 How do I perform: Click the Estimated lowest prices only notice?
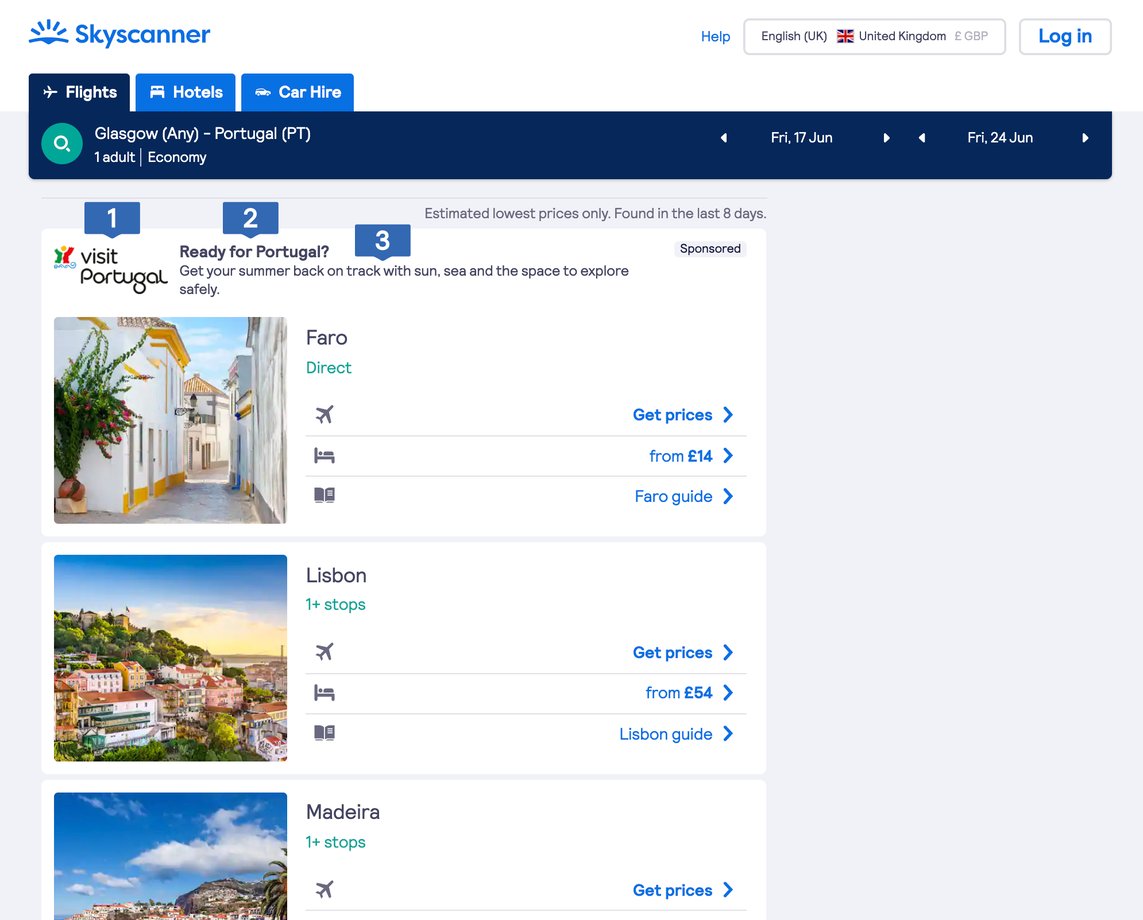click(x=596, y=214)
